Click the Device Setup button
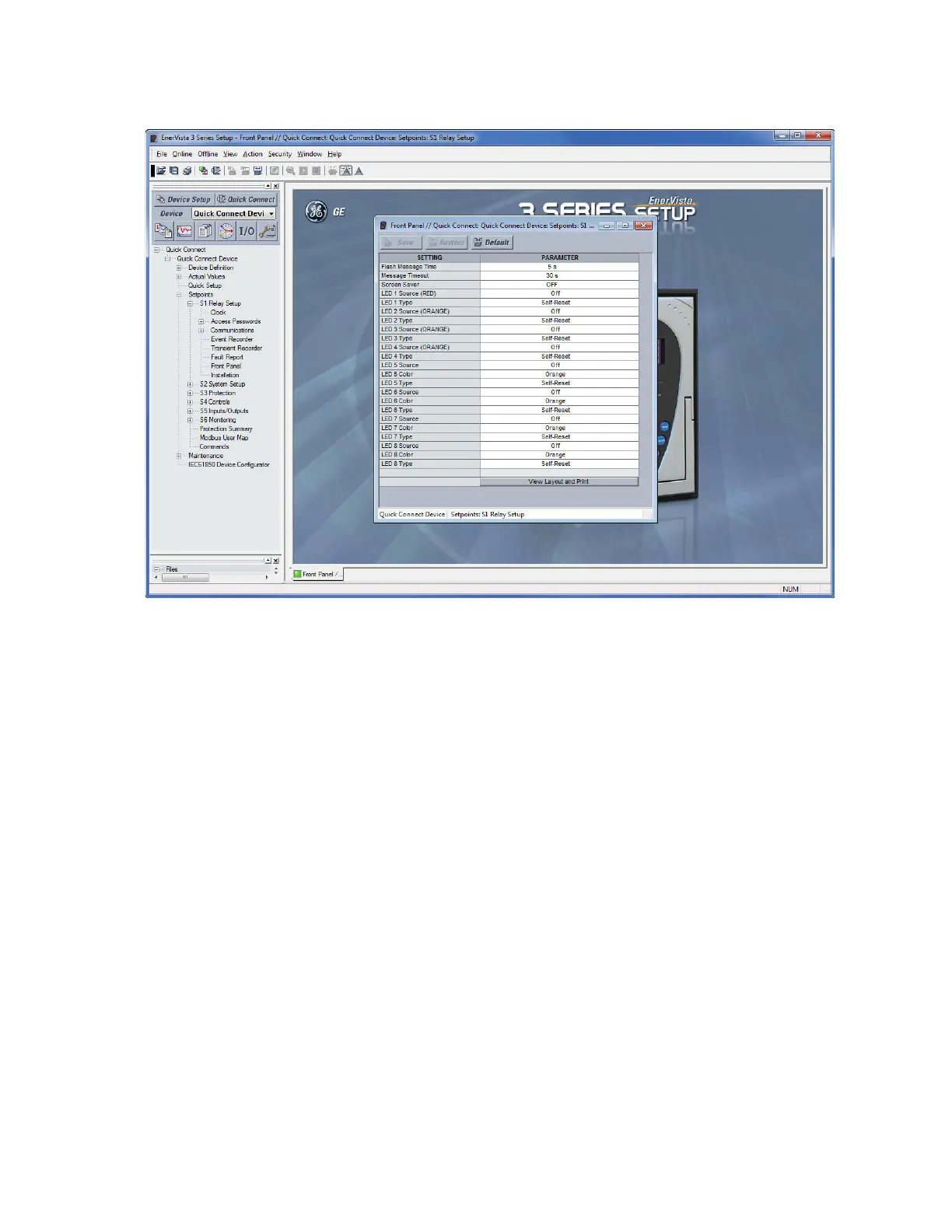The width and height of the screenshot is (952, 1232). point(184,199)
